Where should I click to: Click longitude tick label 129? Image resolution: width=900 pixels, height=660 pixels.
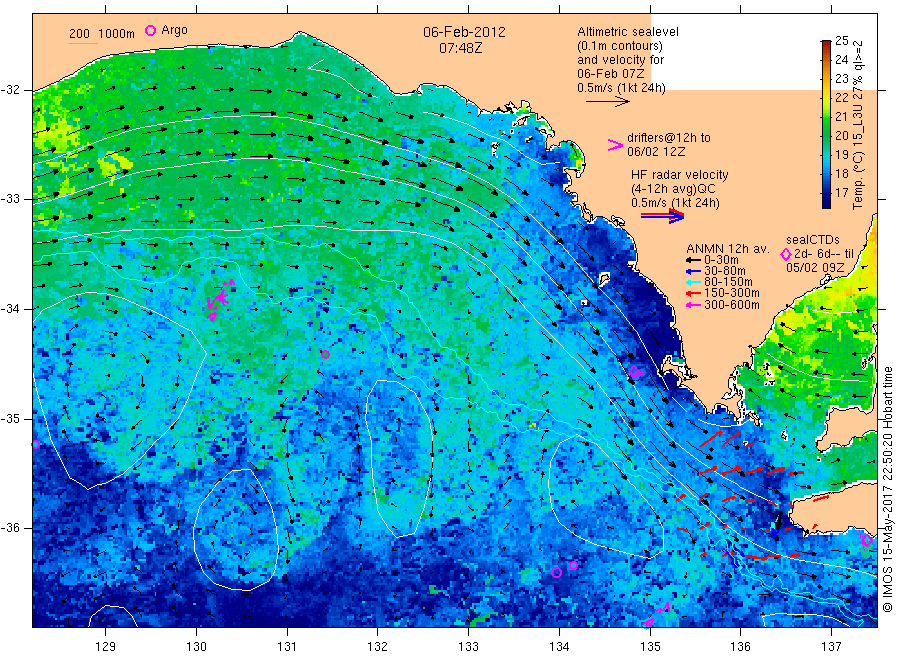coord(106,646)
